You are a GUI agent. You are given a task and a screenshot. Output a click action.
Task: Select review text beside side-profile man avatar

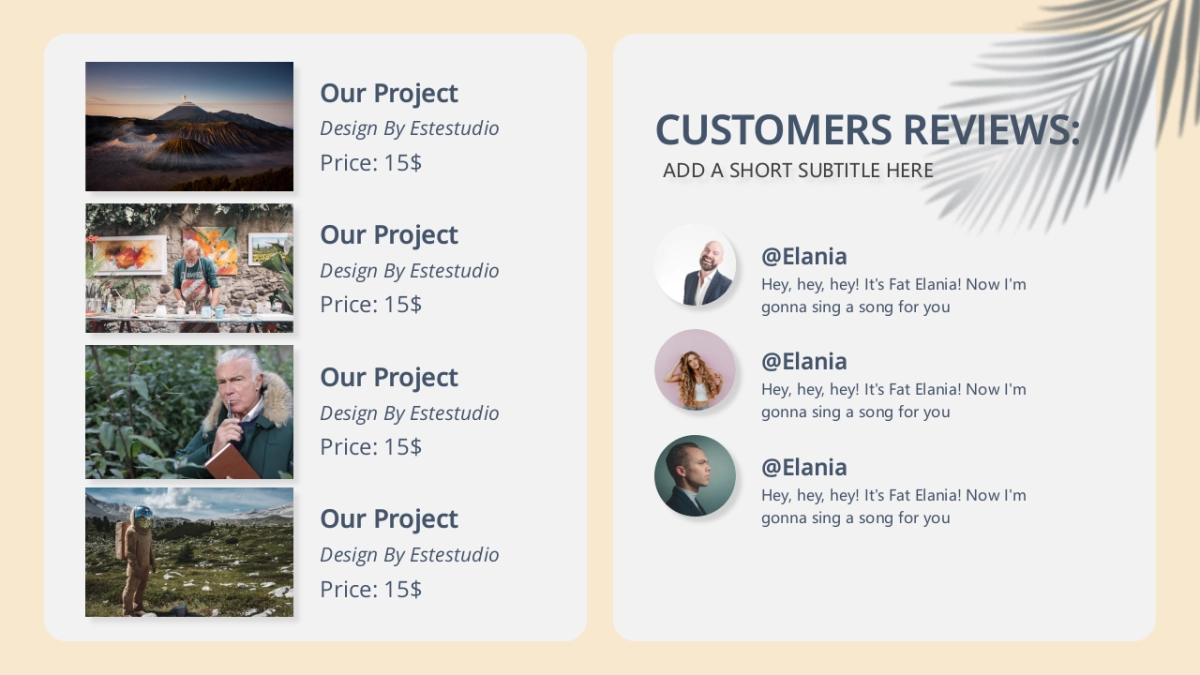893,506
